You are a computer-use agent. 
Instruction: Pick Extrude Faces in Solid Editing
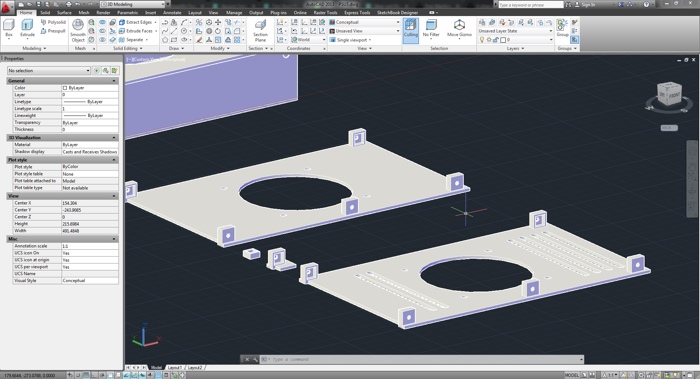135,31
